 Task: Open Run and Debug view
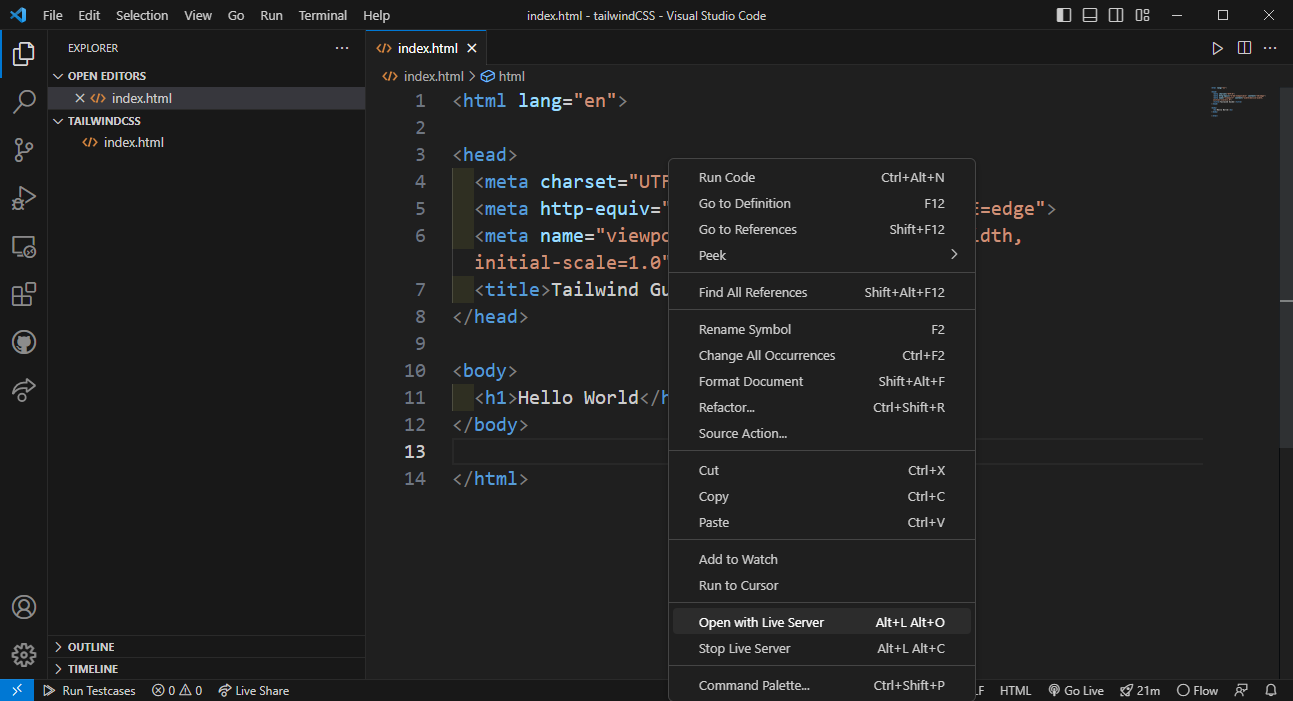point(24,198)
